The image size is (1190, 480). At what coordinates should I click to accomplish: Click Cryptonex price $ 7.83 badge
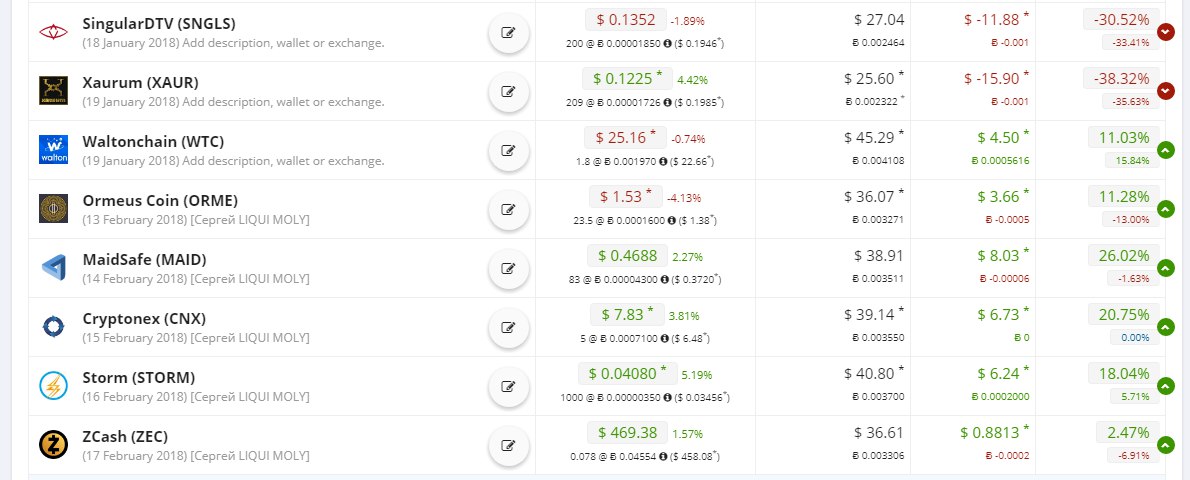(x=628, y=314)
